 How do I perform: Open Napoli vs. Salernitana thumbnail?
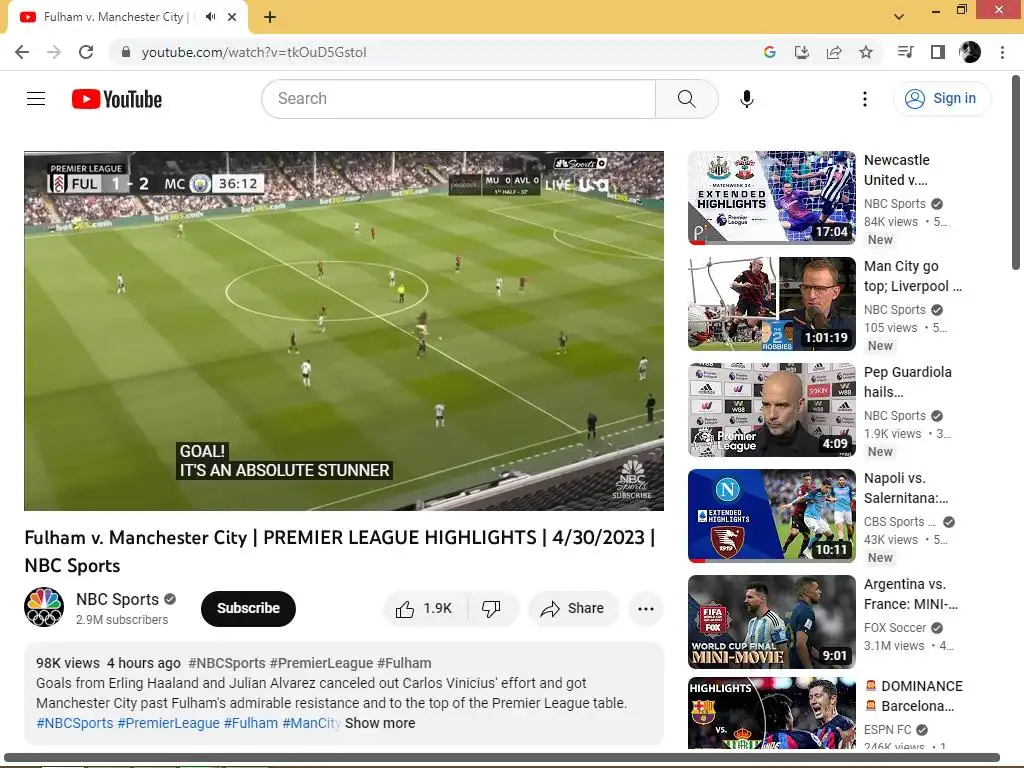[x=771, y=516]
